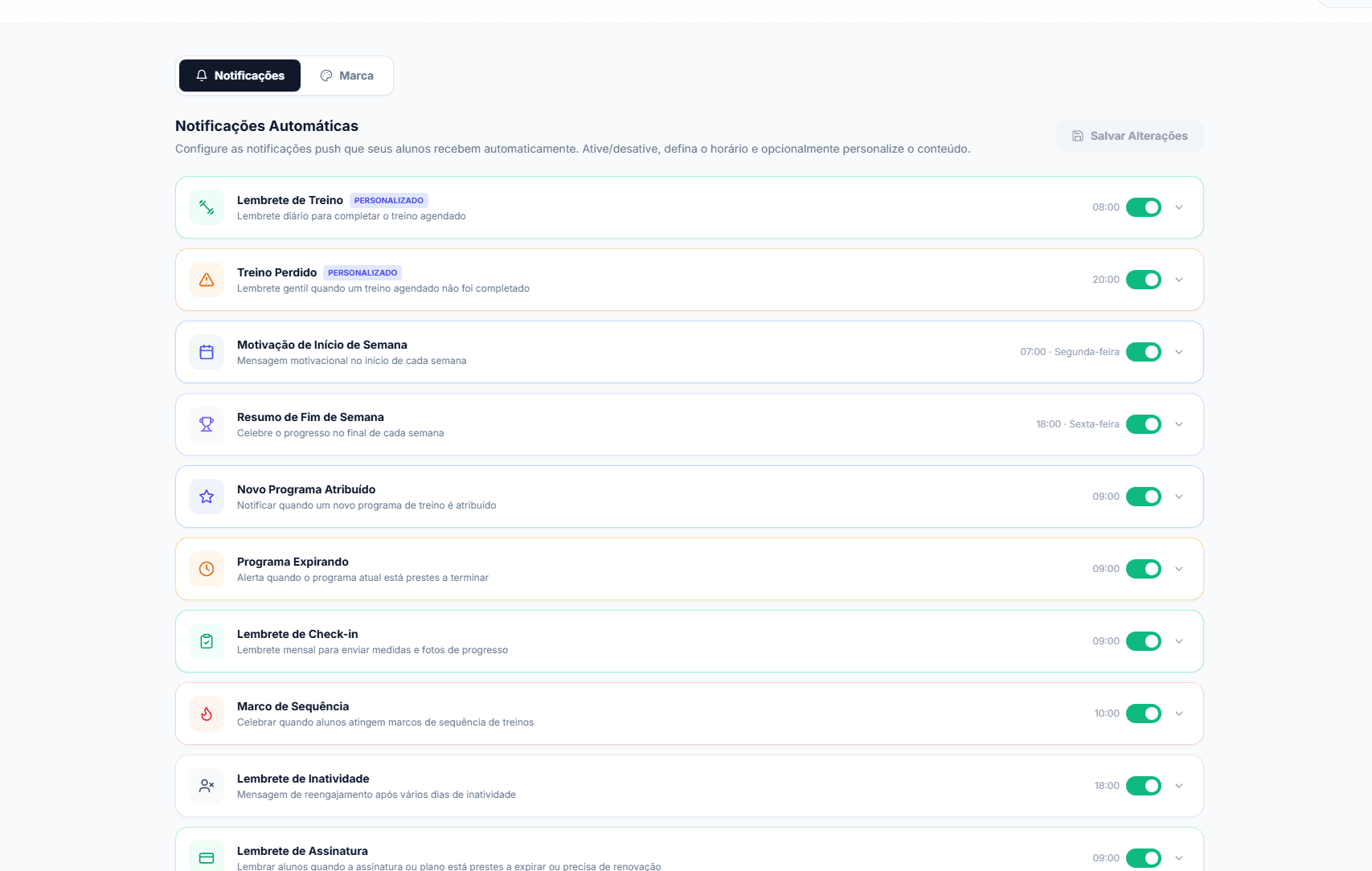The width and height of the screenshot is (1372, 871).
Task: Expand the Lembrete de Treino card chevron
Action: (1179, 207)
